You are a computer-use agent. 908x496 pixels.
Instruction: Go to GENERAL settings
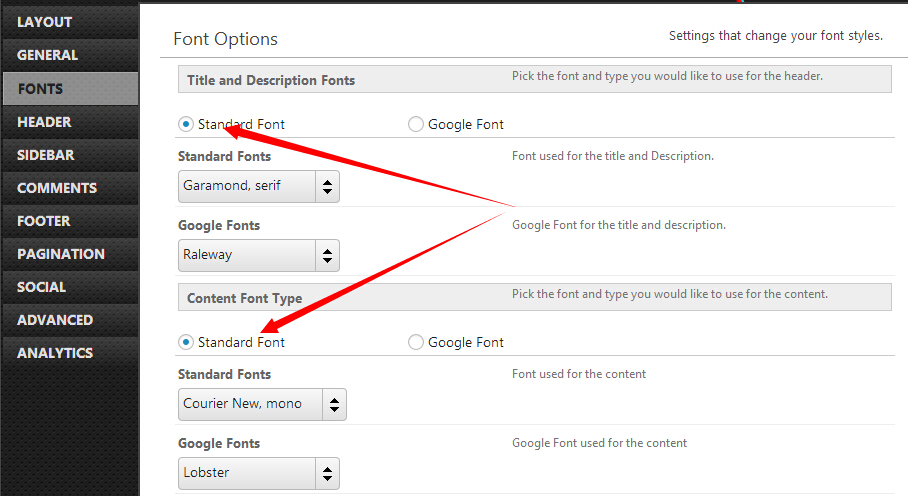(x=47, y=55)
